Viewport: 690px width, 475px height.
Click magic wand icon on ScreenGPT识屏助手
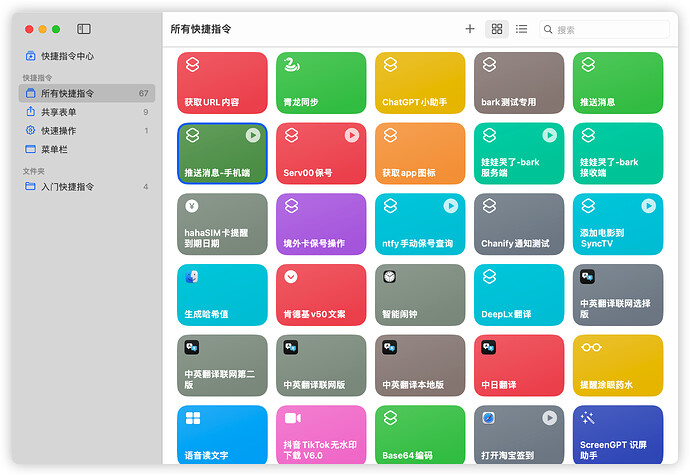pyautogui.click(x=587, y=417)
